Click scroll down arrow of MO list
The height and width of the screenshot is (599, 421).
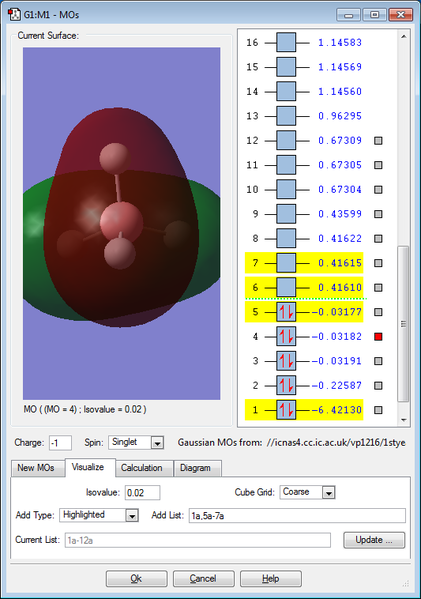(403, 420)
